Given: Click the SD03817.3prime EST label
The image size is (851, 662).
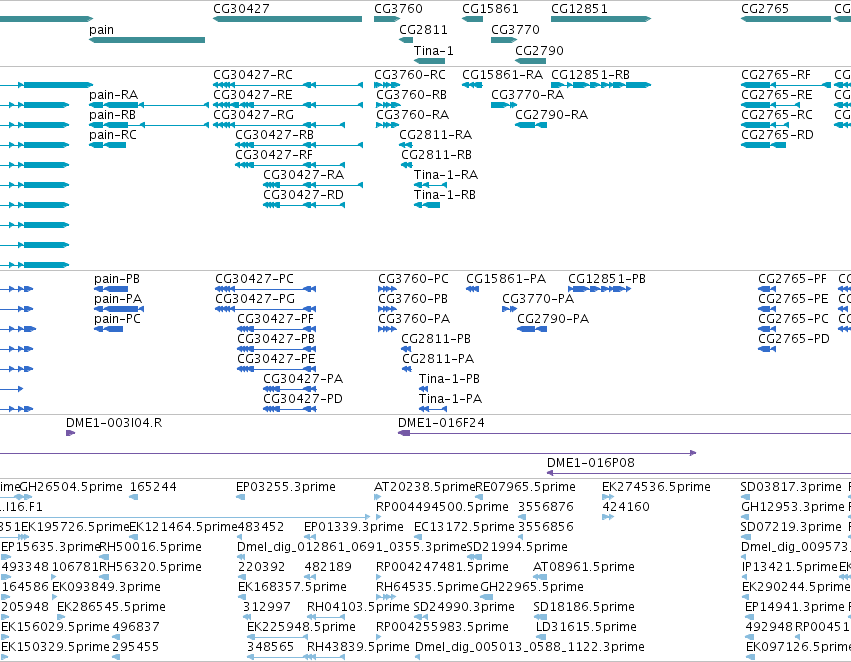Looking at the screenshot, I should click(791, 487).
